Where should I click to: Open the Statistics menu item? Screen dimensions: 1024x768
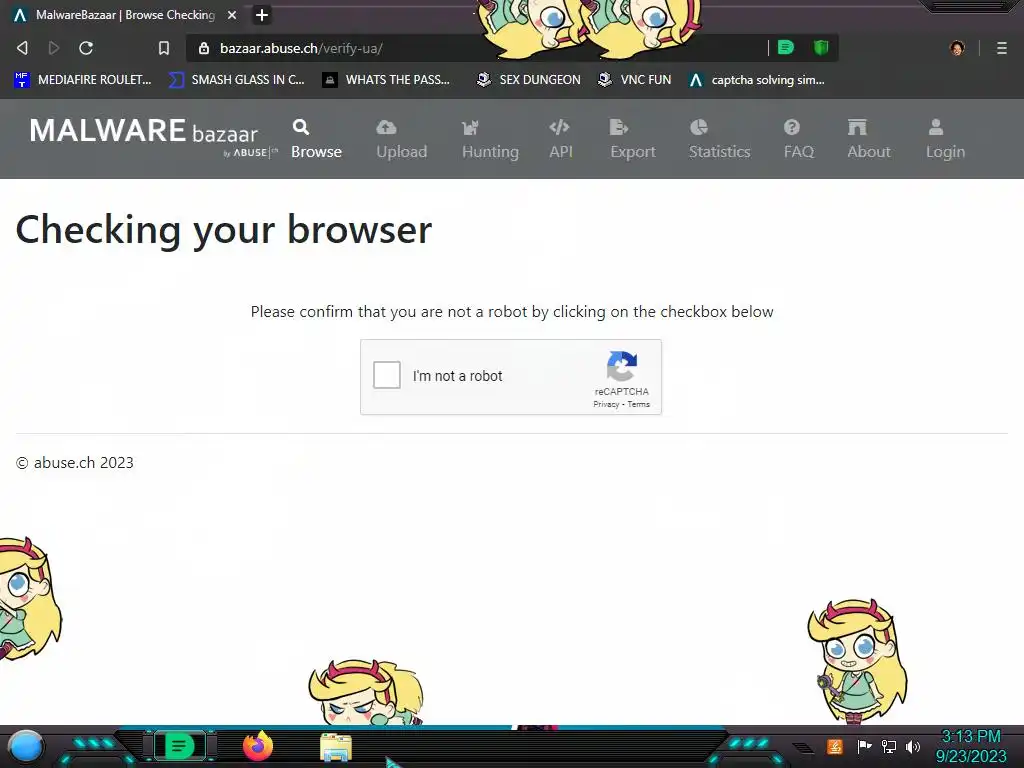[719, 139]
